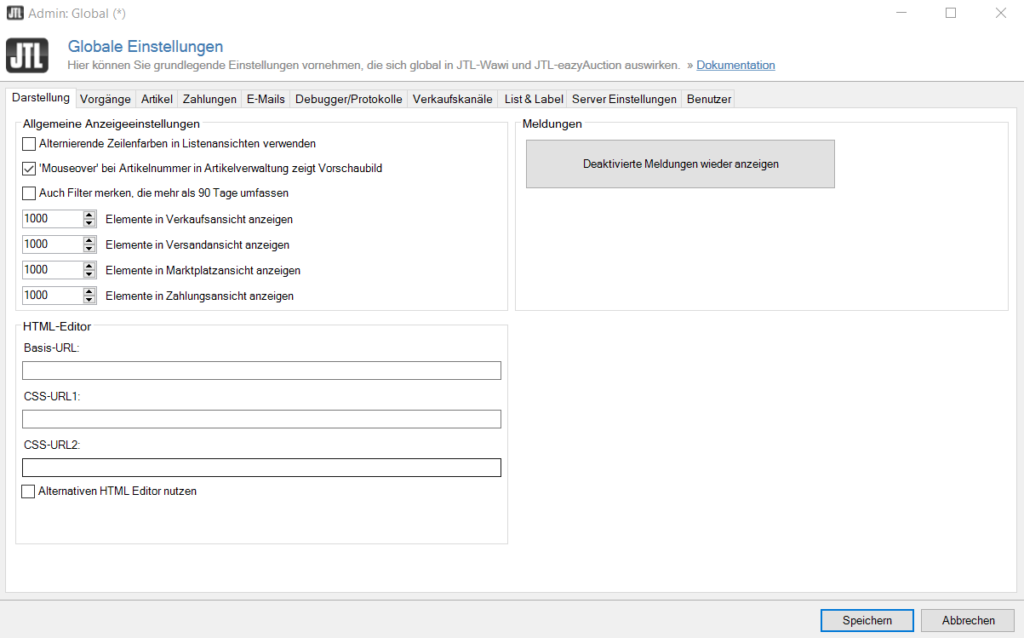Go to the E-Mails tab
This screenshot has height=638, width=1024.
tap(266, 99)
